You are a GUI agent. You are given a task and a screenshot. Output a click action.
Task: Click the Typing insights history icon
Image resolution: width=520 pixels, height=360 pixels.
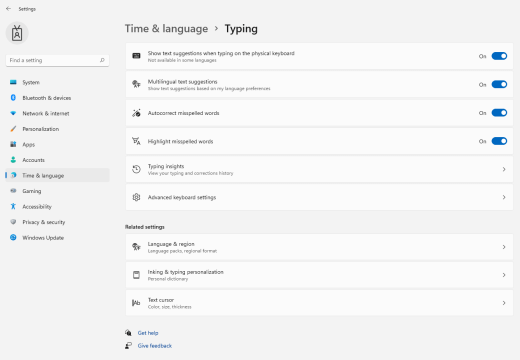click(136, 169)
